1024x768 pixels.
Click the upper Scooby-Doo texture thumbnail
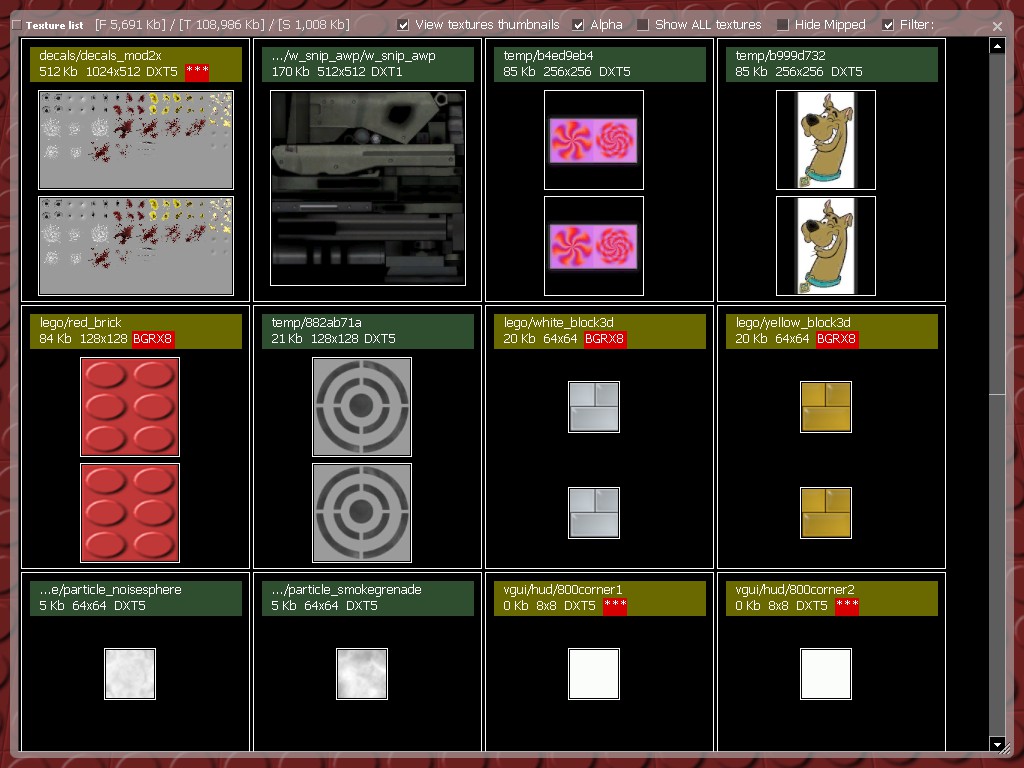tap(825, 140)
